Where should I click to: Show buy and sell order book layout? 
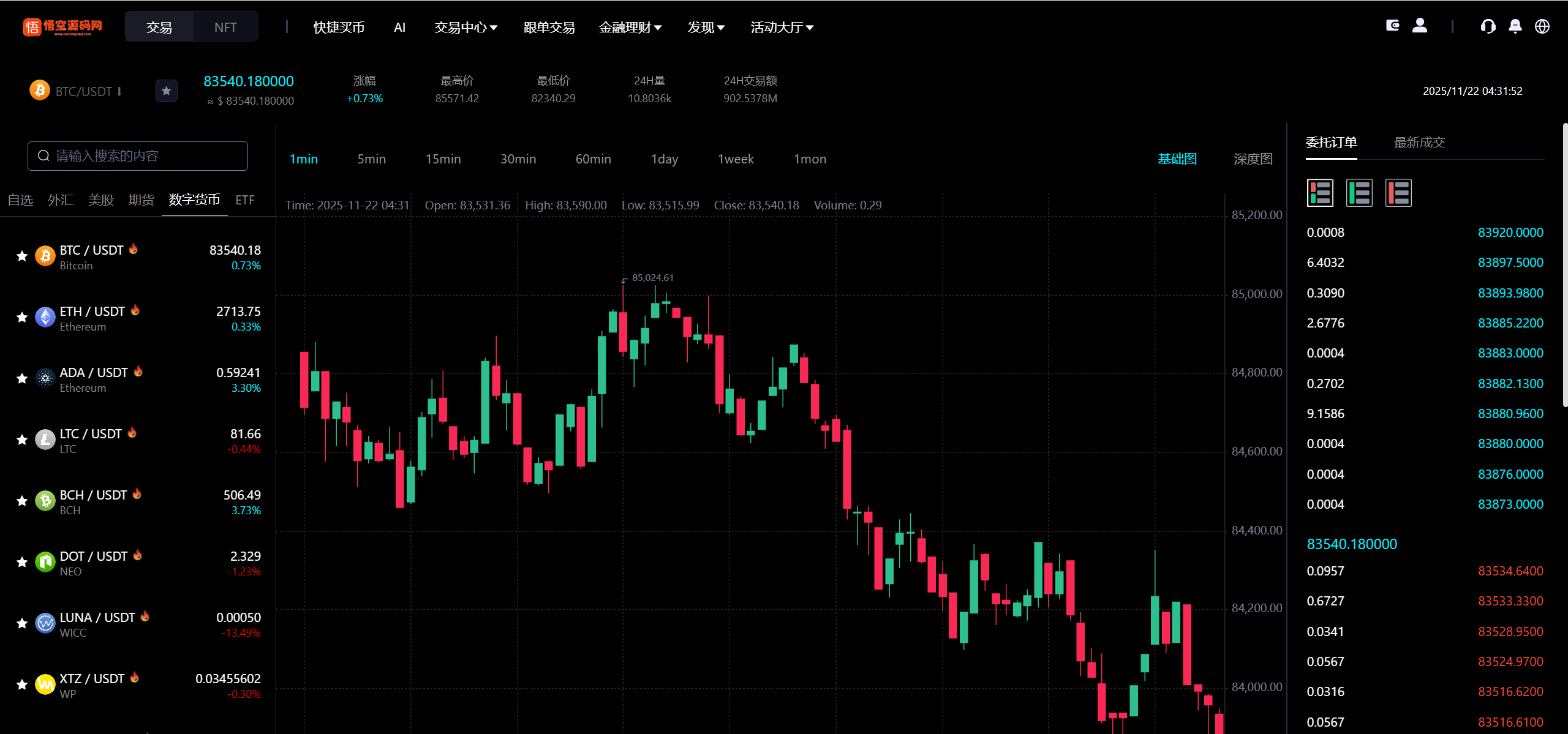[x=1320, y=193]
